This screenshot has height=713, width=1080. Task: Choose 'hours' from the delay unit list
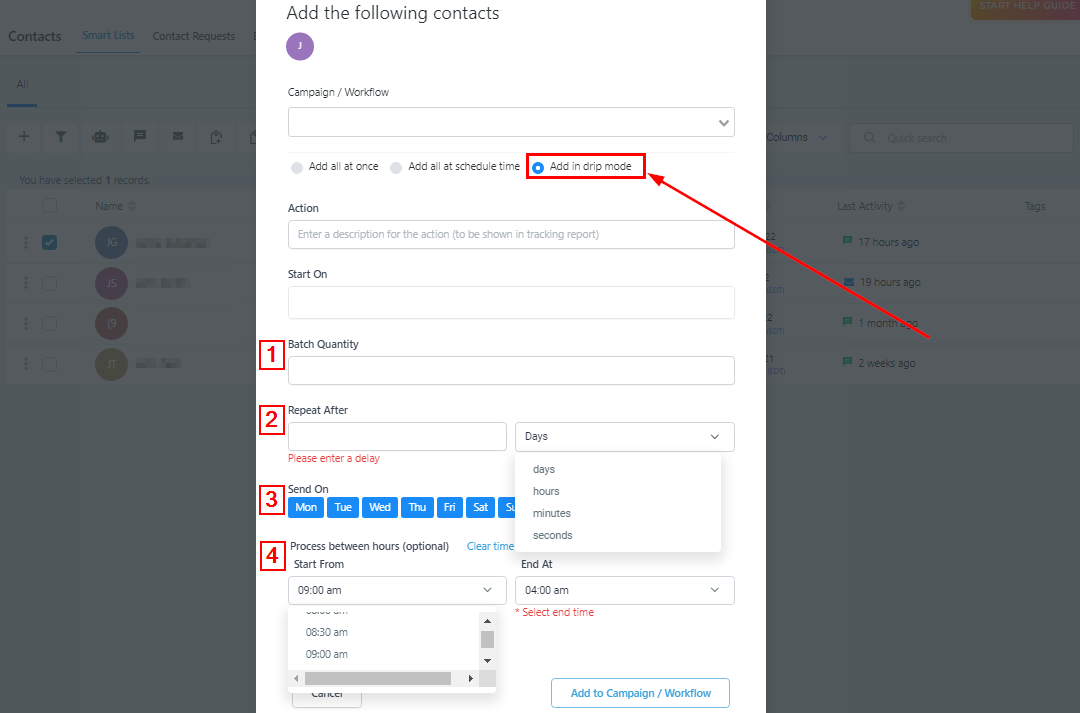(x=546, y=491)
